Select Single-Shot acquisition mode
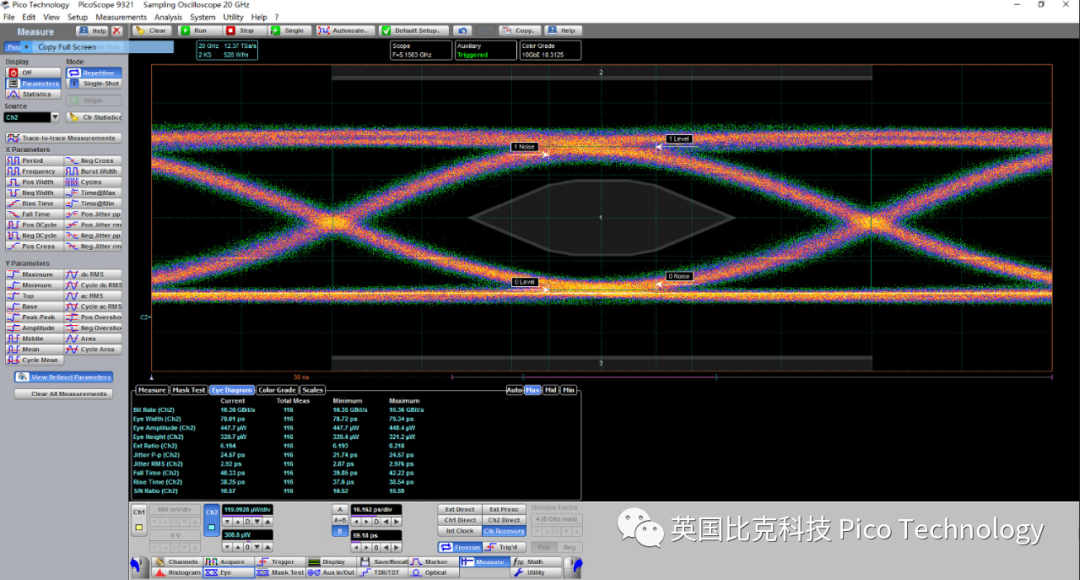Image resolution: width=1080 pixels, height=580 pixels. (x=101, y=84)
